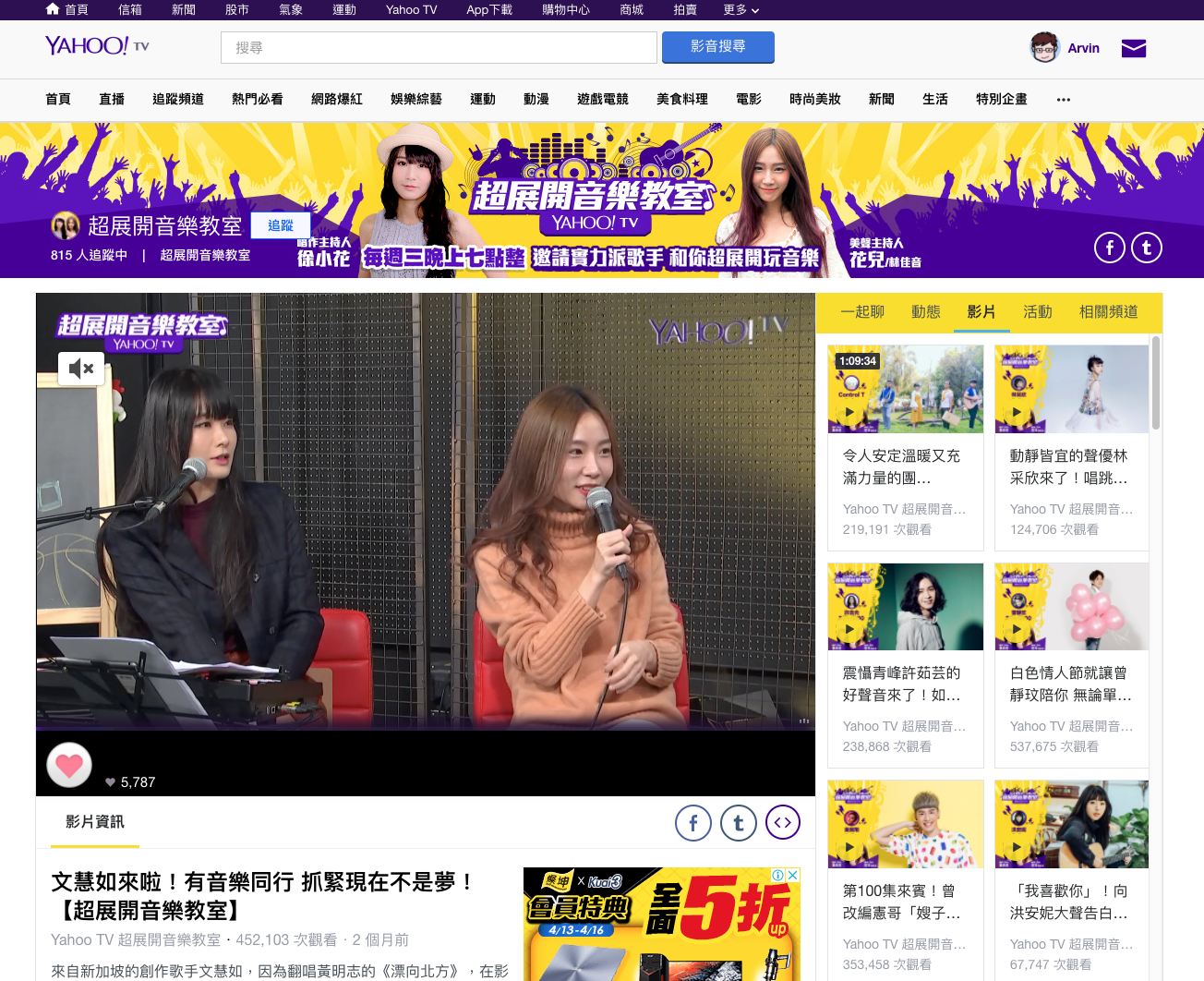Play the 動靜皆宜的聲優林采欣 video thumbnail

[x=1072, y=389]
